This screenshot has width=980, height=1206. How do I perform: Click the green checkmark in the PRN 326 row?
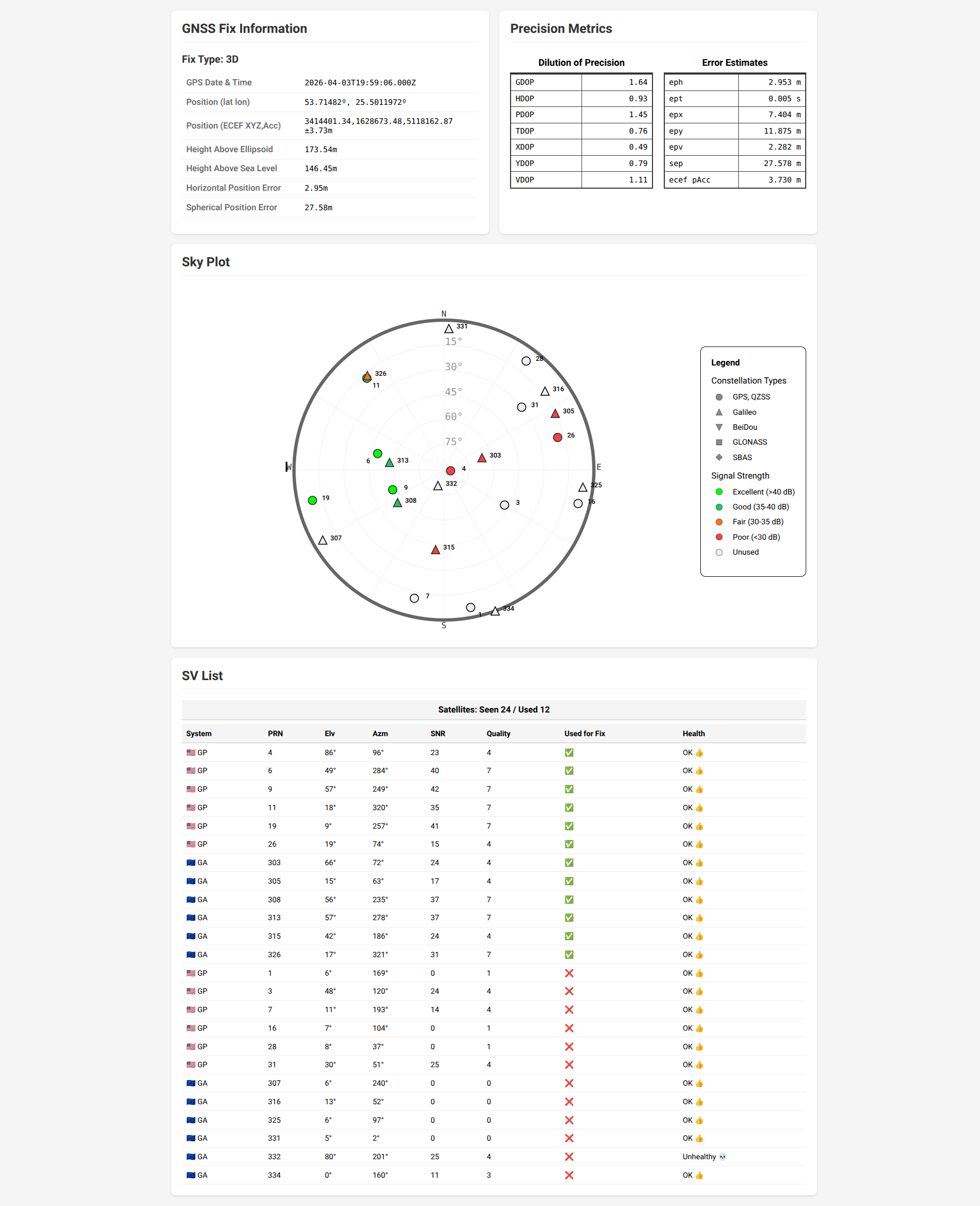click(x=569, y=954)
